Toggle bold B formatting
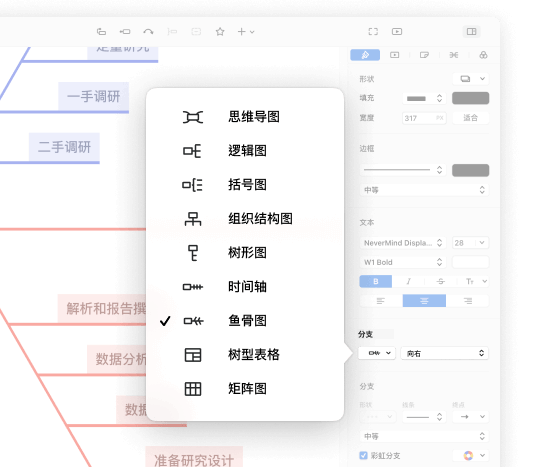540x469 pixels. (x=375, y=281)
